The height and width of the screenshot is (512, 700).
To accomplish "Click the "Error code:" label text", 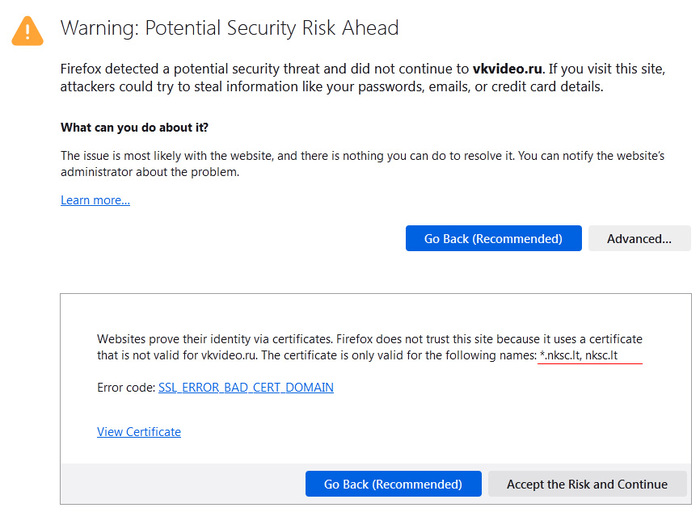I will coord(125,387).
